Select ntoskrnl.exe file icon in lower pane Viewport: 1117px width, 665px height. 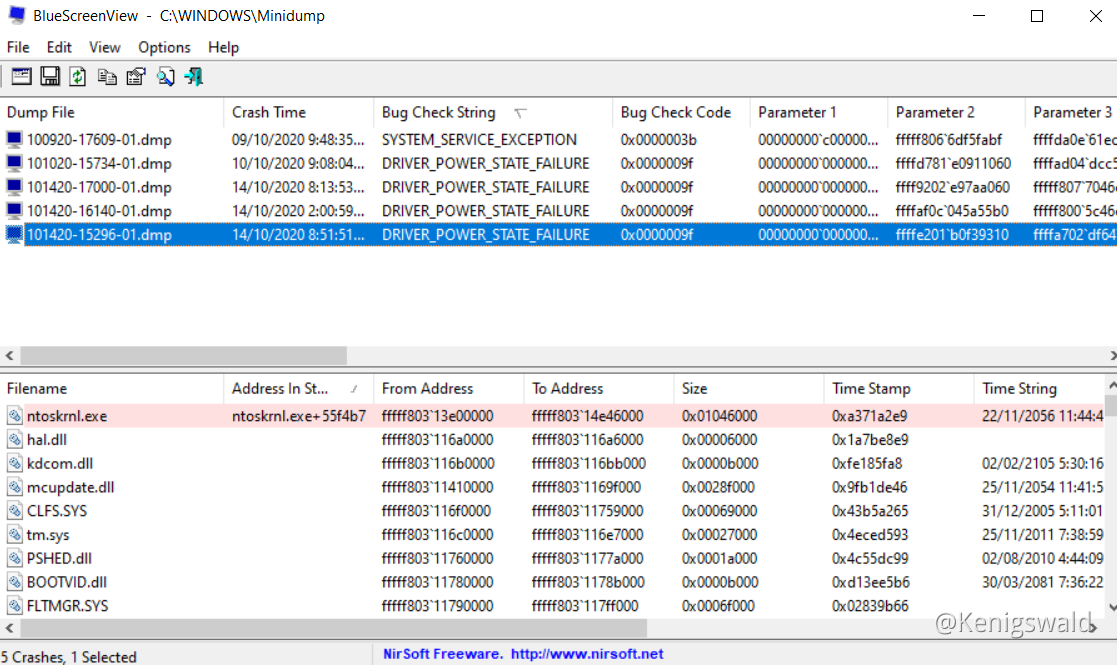pos(15,416)
